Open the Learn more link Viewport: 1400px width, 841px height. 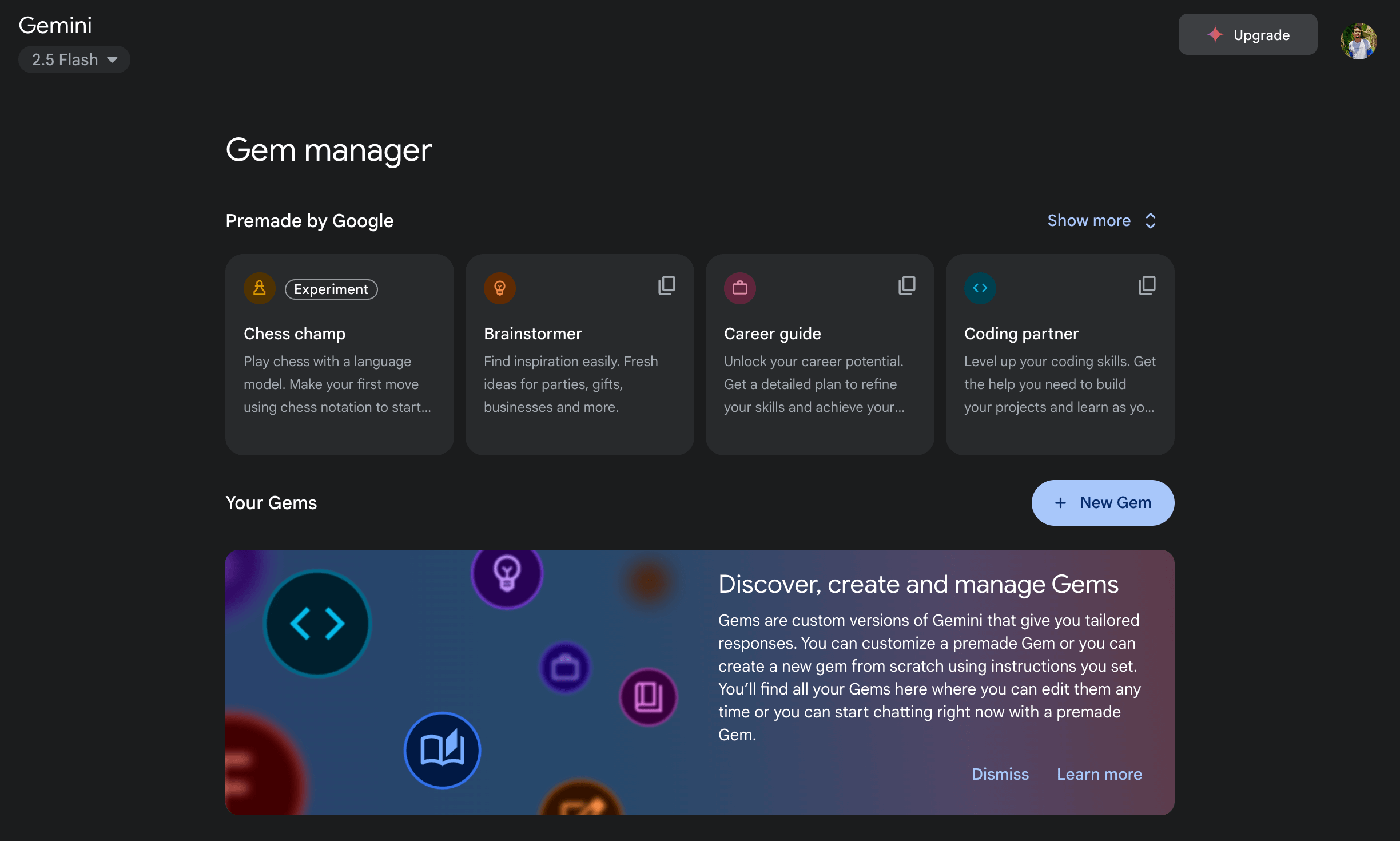click(1099, 774)
